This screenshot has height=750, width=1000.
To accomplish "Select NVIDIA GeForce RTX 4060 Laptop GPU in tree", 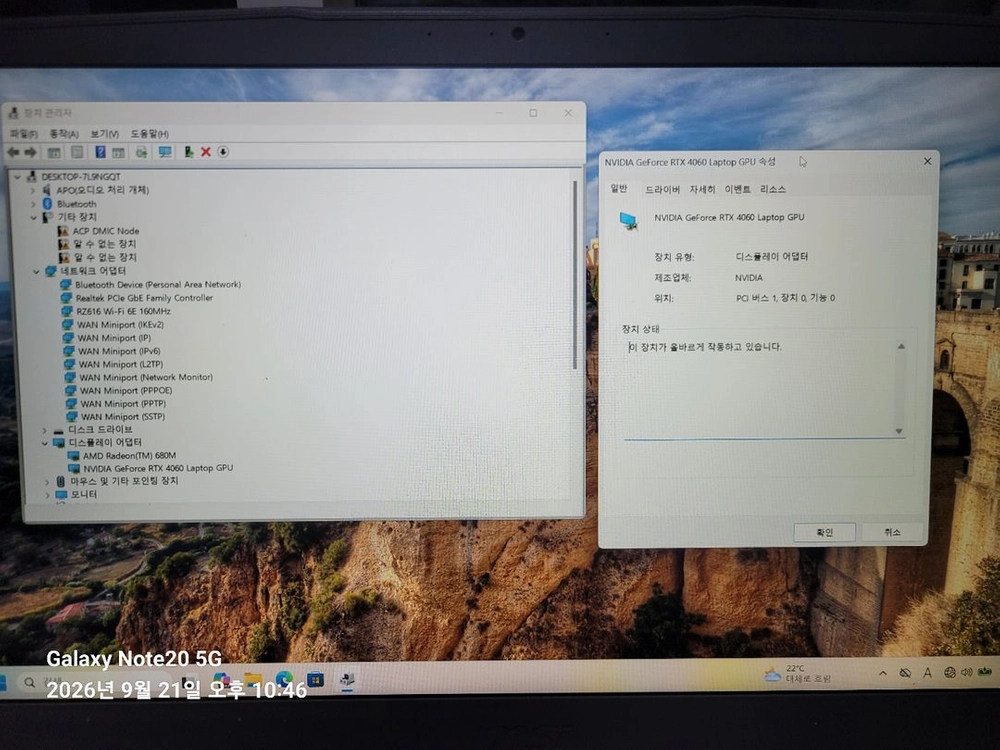I will point(151,468).
